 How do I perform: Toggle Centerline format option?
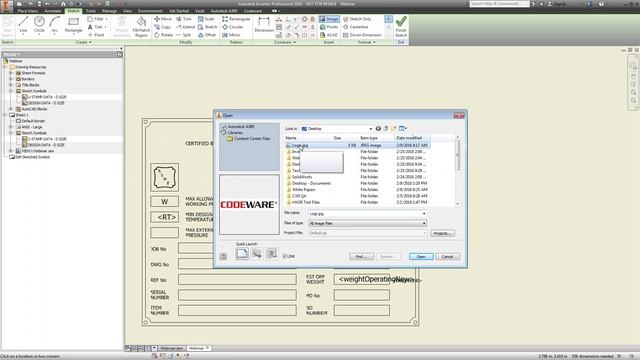click(x=356, y=27)
